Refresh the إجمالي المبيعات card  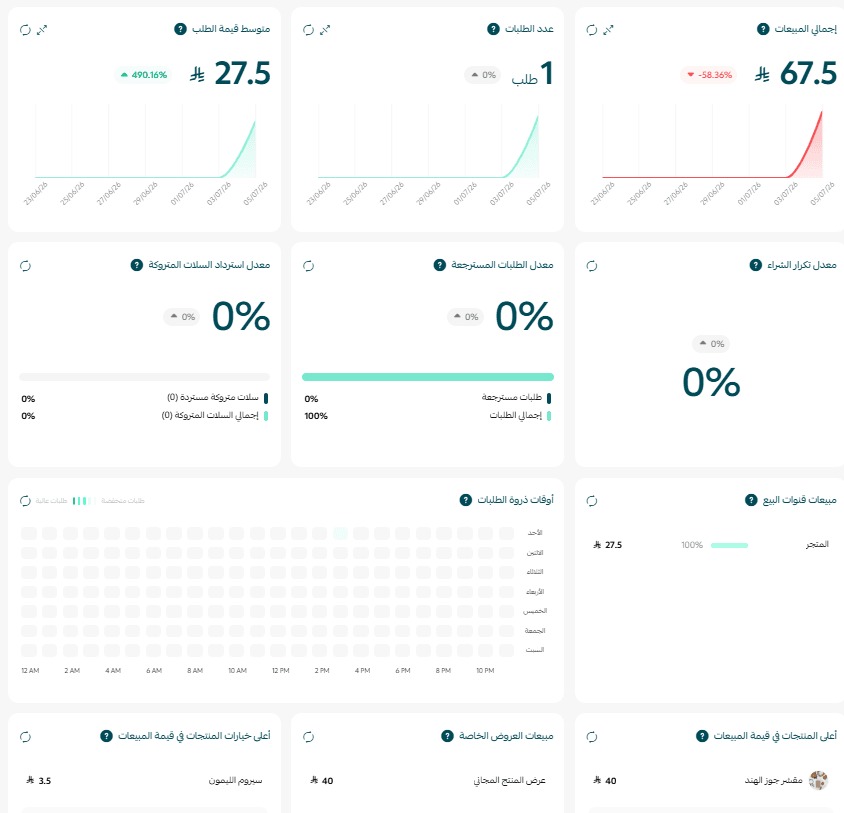592,30
